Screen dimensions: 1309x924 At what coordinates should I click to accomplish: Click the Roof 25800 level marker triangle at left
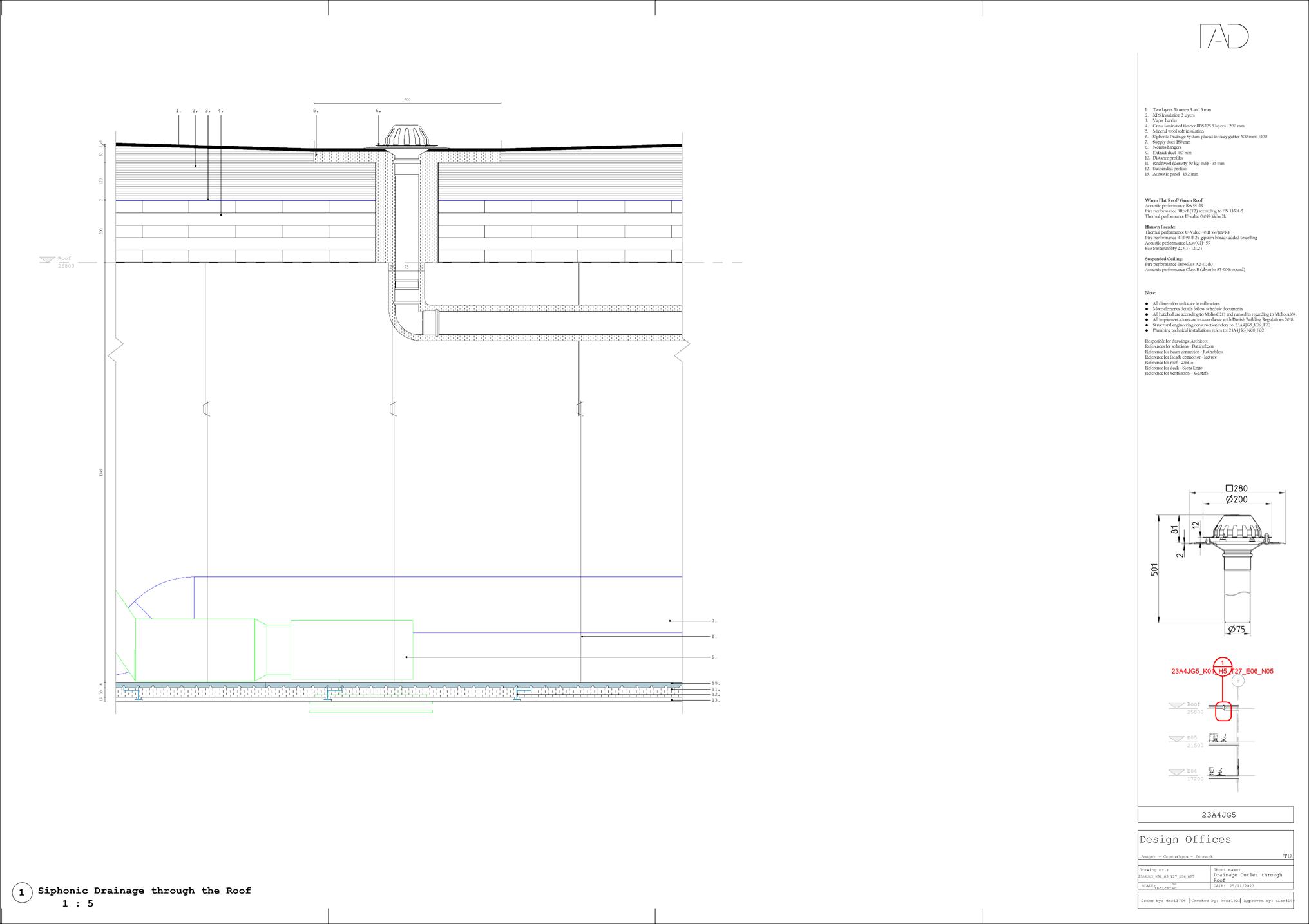(x=47, y=259)
